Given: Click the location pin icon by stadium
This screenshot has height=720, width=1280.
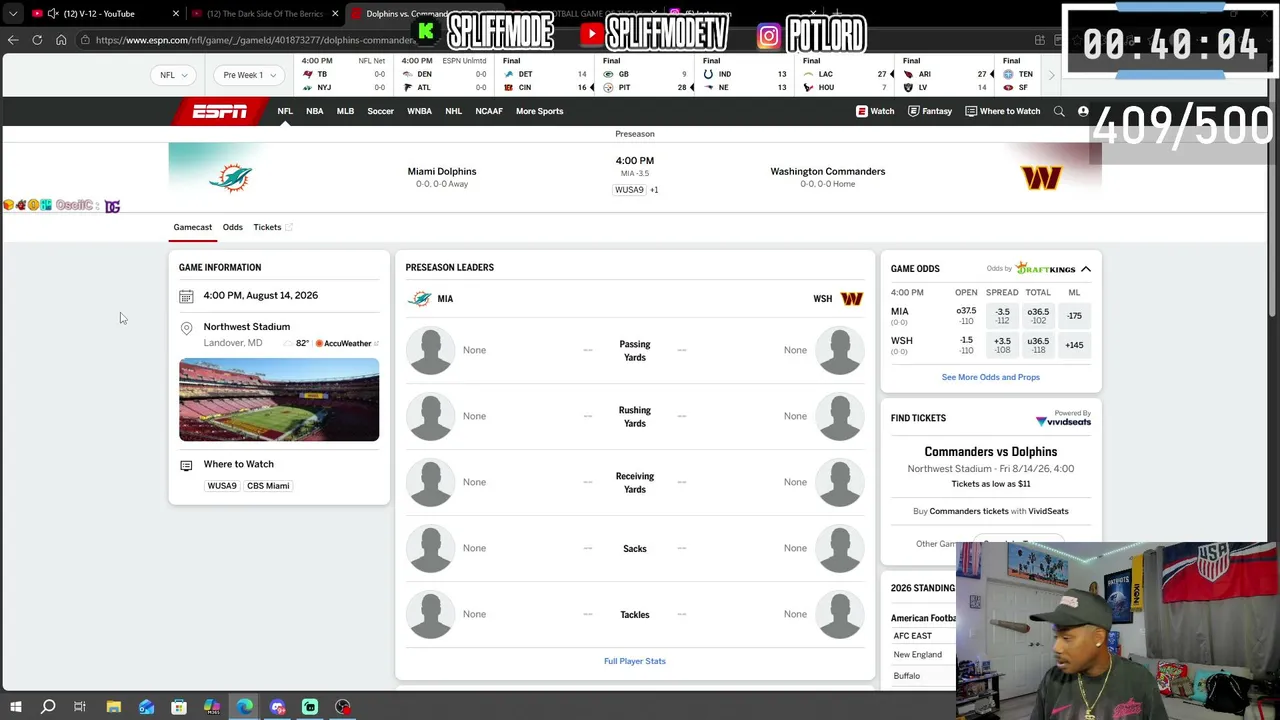Looking at the screenshot, I should (x=186, y=328).
